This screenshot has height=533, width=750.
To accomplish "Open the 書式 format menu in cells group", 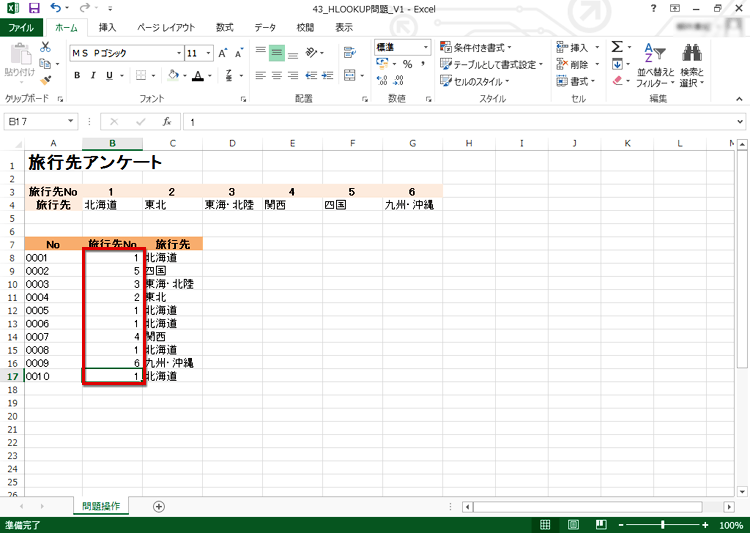I will (x=575, y=81).
